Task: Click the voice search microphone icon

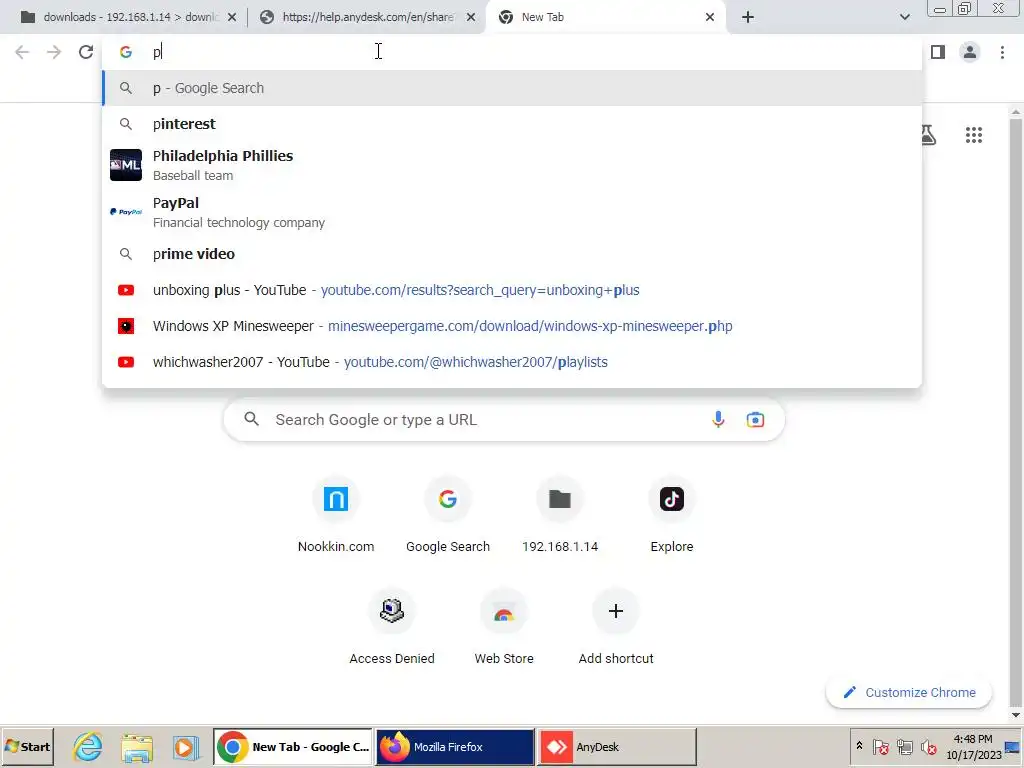Action: click(718, 419)
